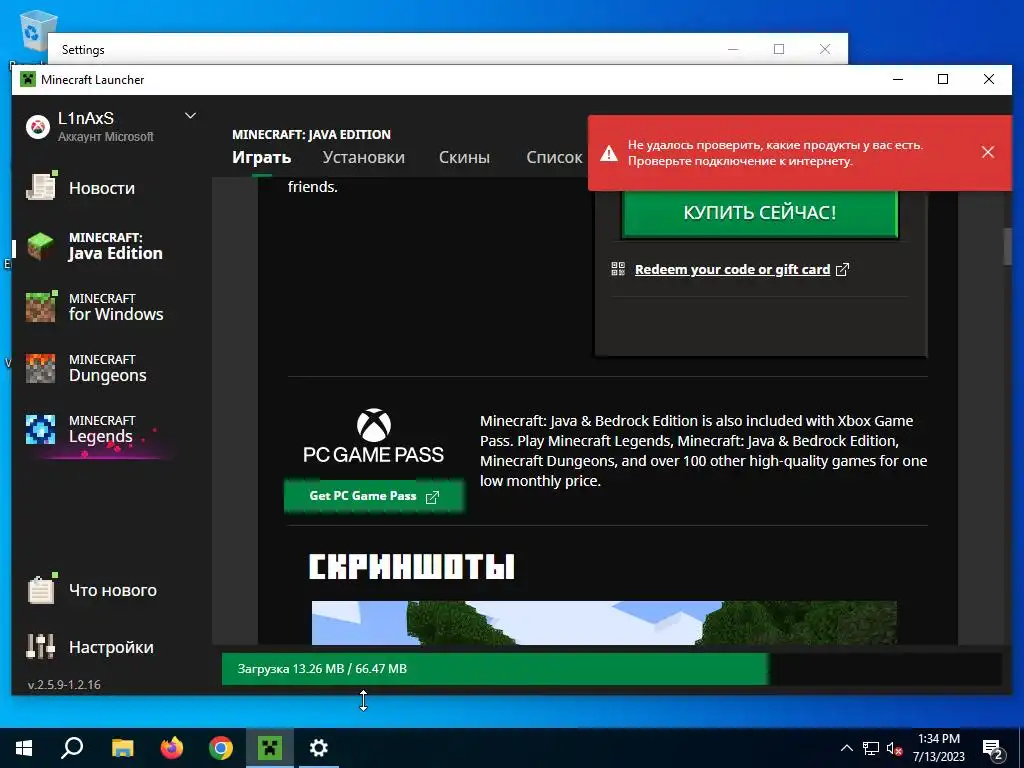Click the MINECRAFT: JAVA EDITION header label
Image resolution: width=1024 pixels, height=768 pixels.
[x=312, y=135]
